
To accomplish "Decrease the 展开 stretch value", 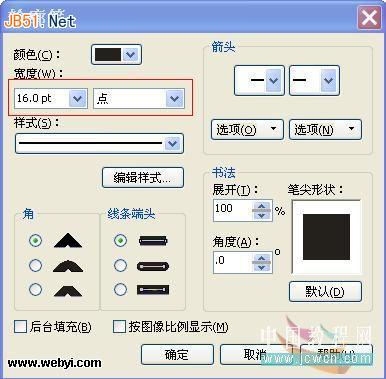I will (x=262, y=215).
